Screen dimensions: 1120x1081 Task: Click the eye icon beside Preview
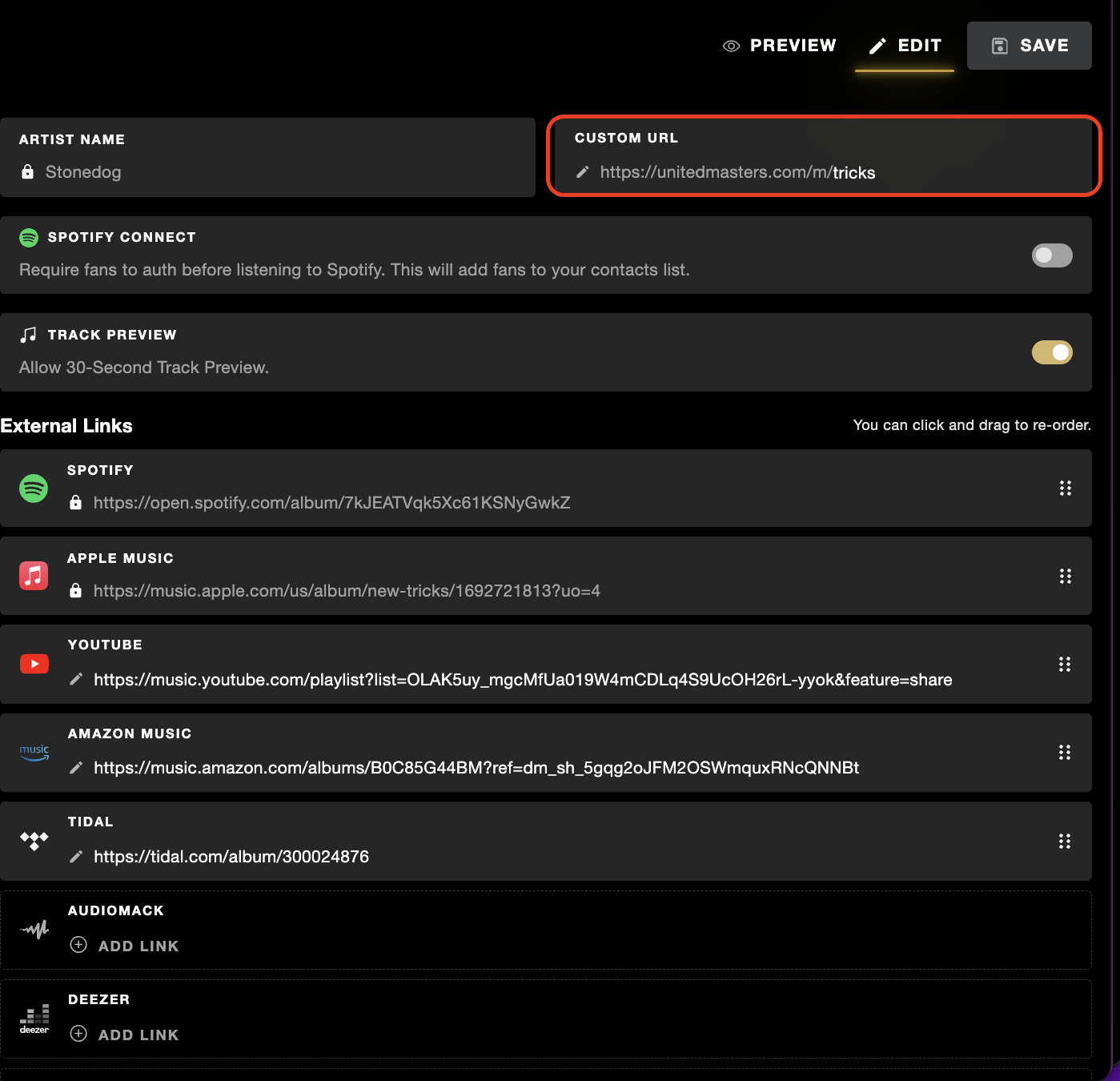(731, 46)
